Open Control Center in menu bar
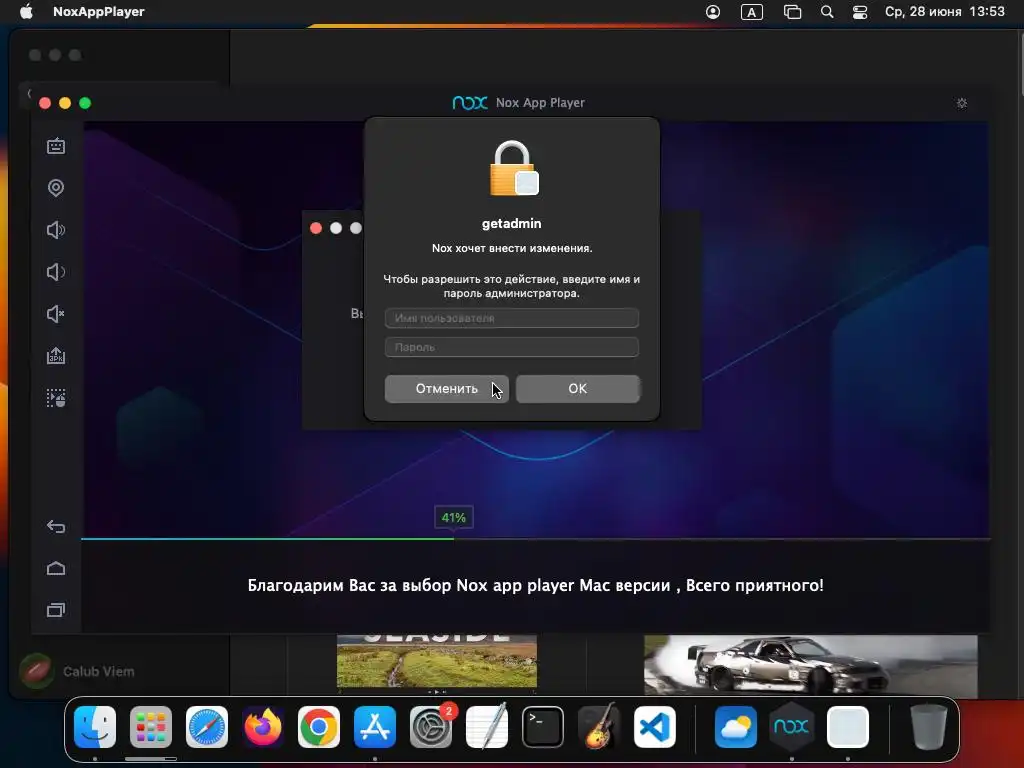Viewport: 1024px width, 768px height. [x=860, y=12]
